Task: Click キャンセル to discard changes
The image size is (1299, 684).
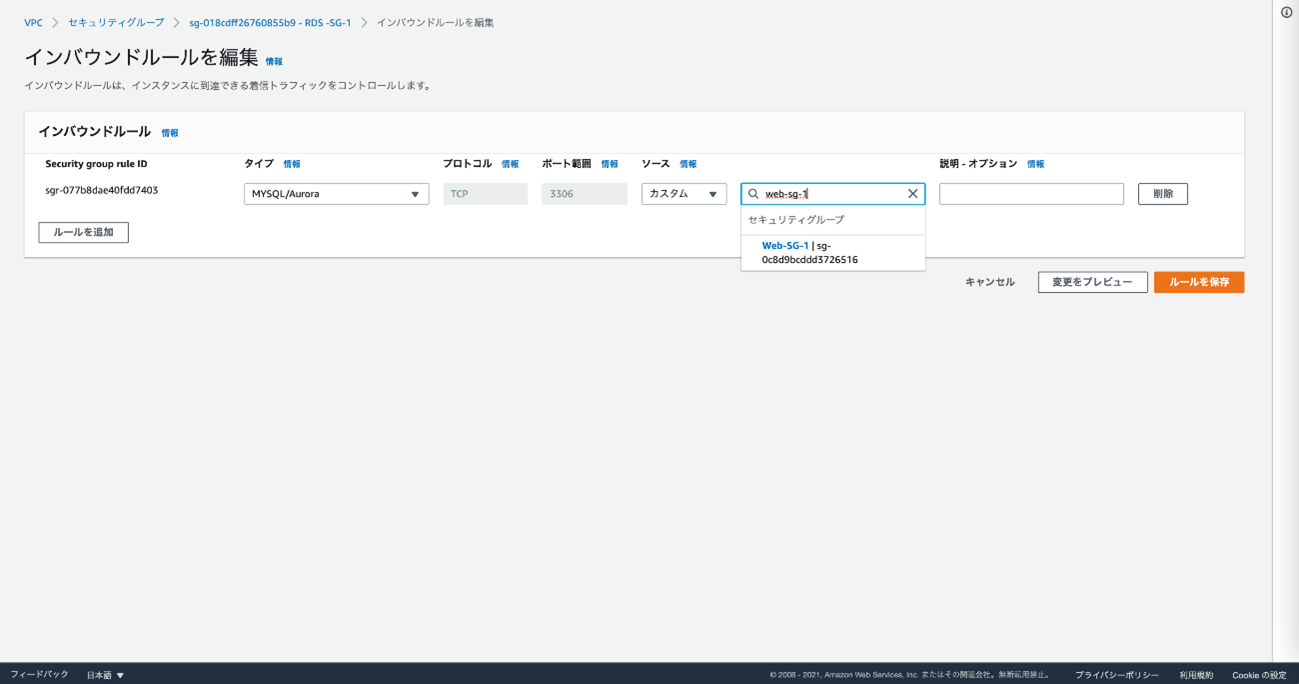Action: (989, 282)
